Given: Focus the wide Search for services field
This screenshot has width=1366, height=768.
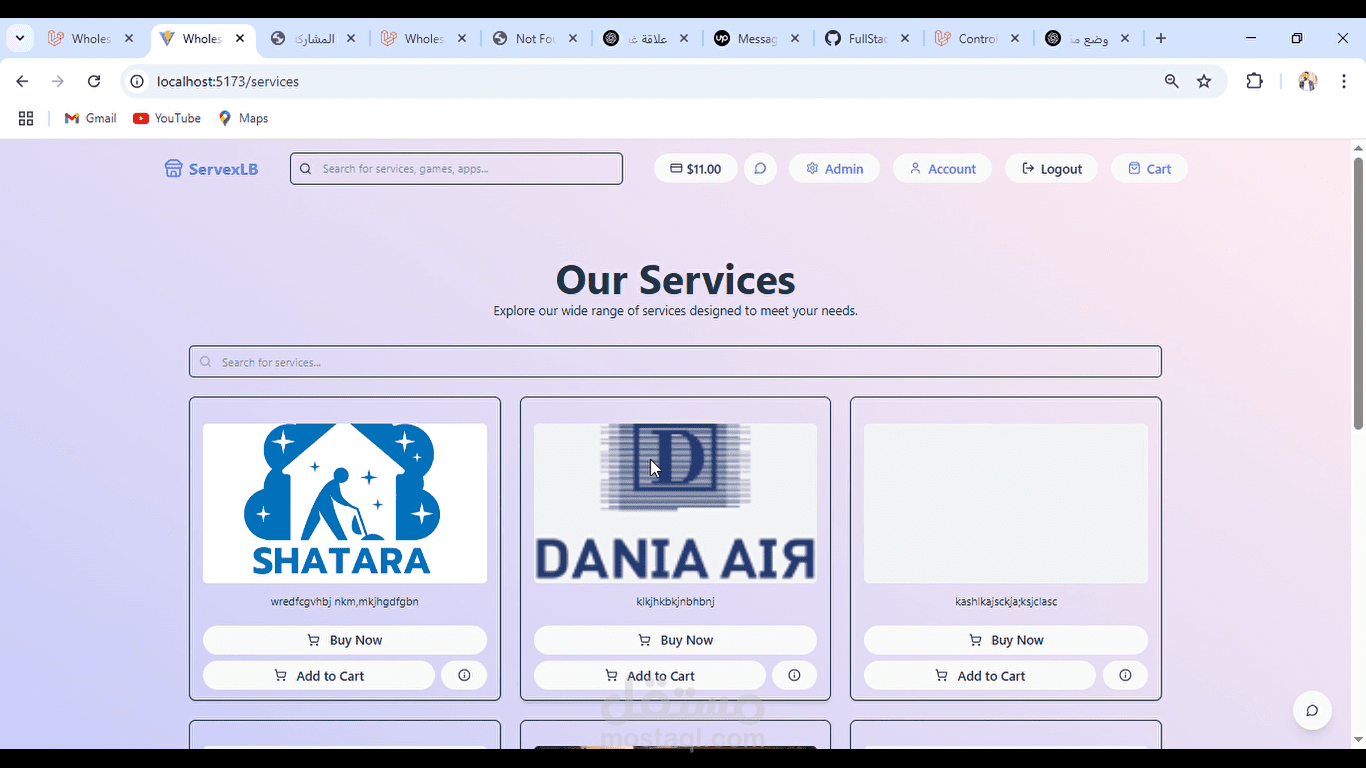Looking at the screenshot, I should pos(675,362).
